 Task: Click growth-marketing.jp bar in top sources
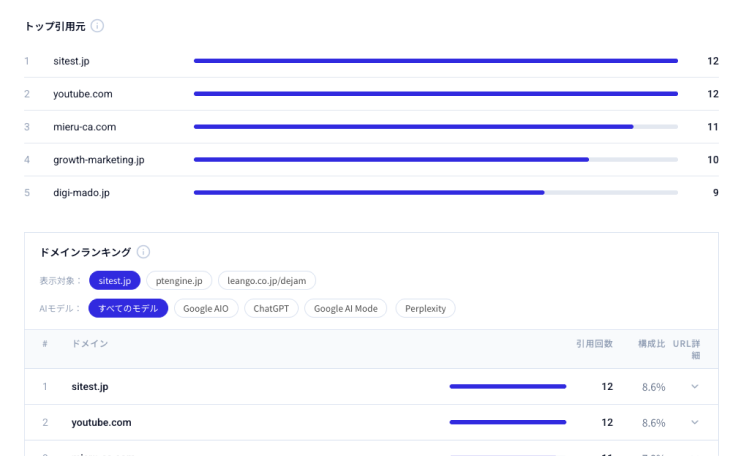pyautogui.click(x=436, y=160)
